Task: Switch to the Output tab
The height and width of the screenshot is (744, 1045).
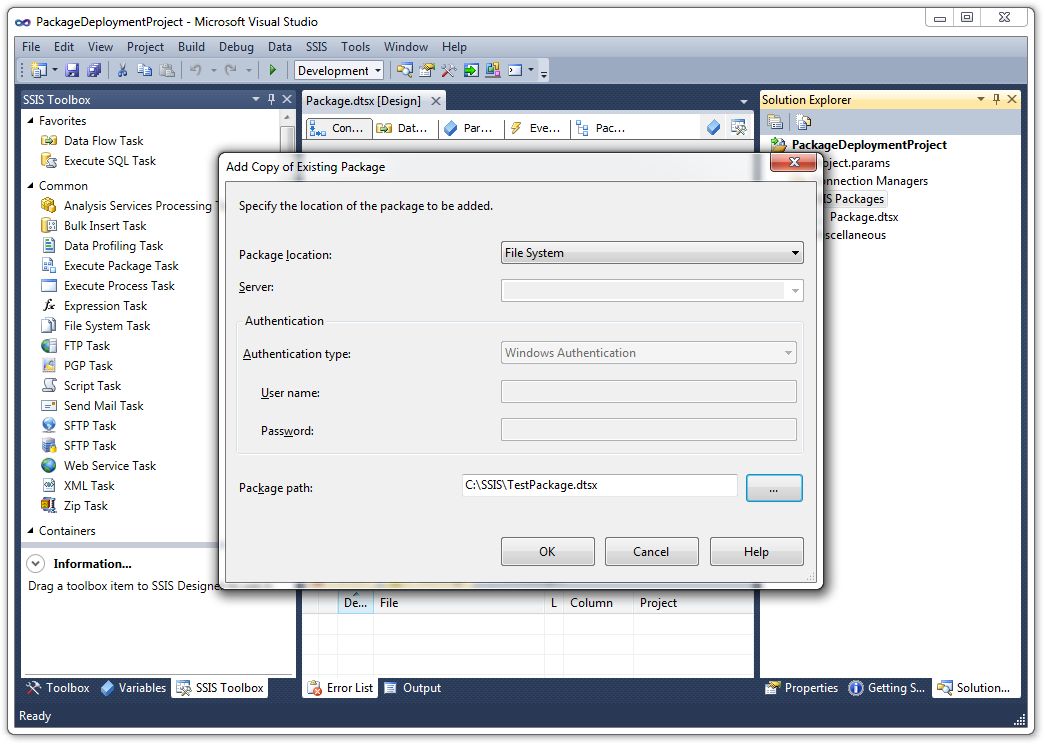Action: pyautogui.click(x=413, y=688)
